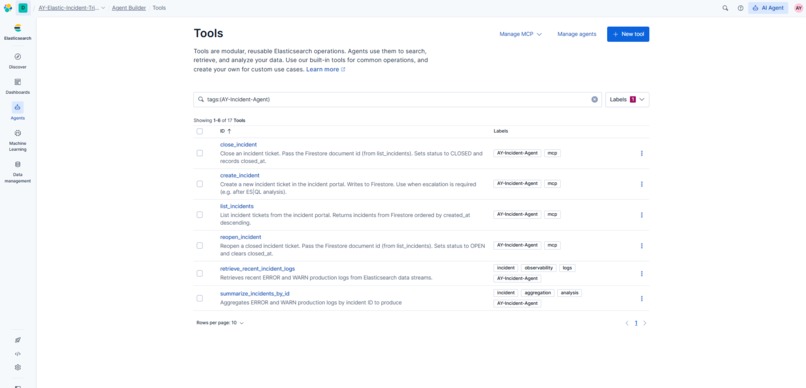Sort the table by ID column
The image size is (806, 388).
point(225,131)
